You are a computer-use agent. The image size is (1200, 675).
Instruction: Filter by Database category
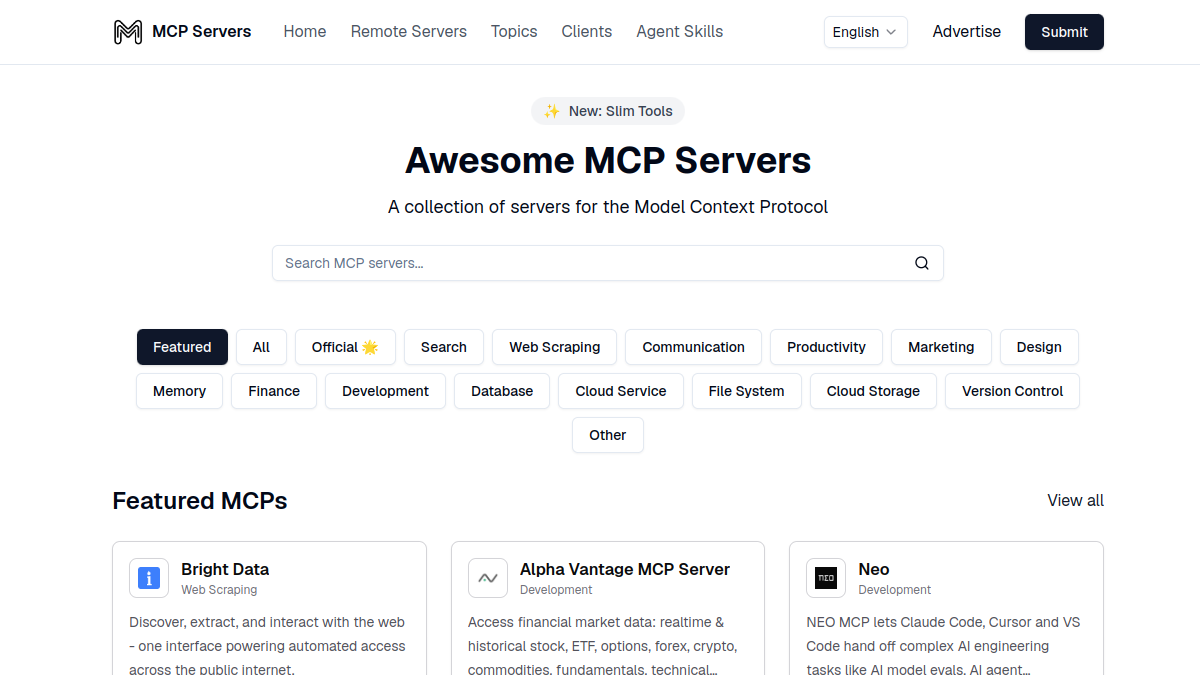[x=502, y=391]
